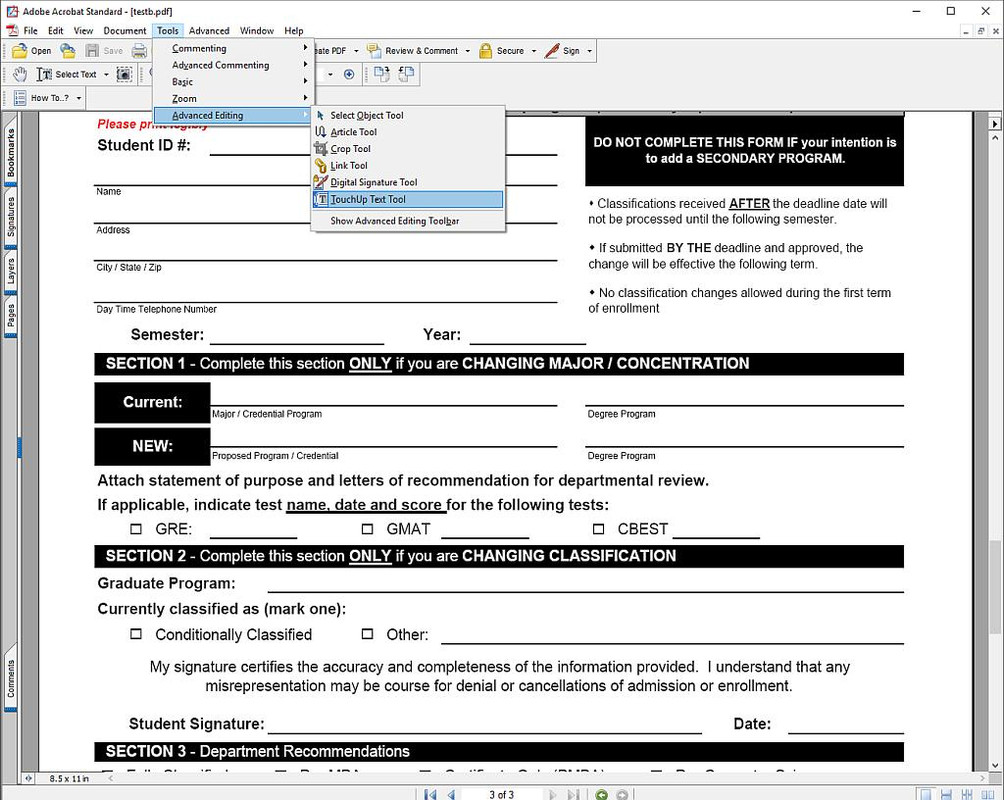Expand the Zoom submenu
The height and width of the screenshot is (800, 1004).
click(233, 99)
